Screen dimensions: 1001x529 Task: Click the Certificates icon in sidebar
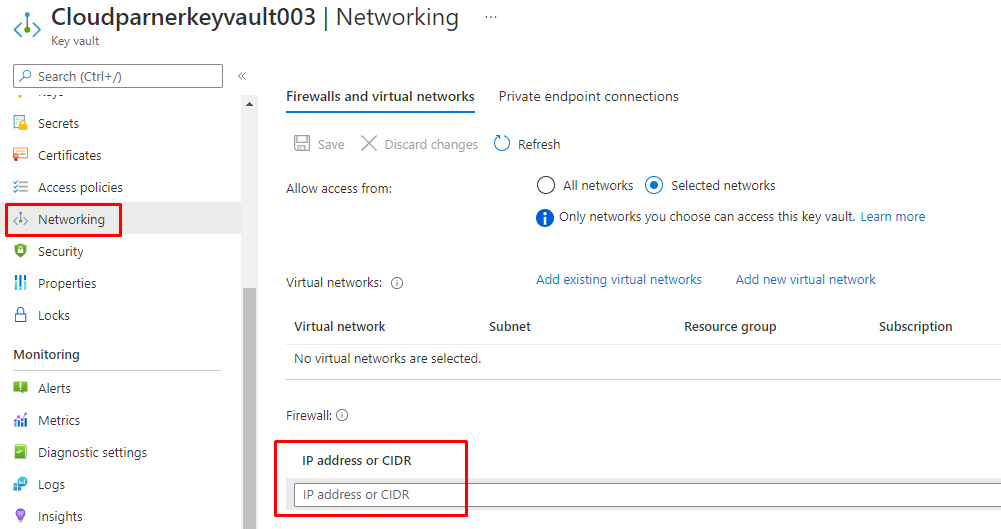coord(20,155)
